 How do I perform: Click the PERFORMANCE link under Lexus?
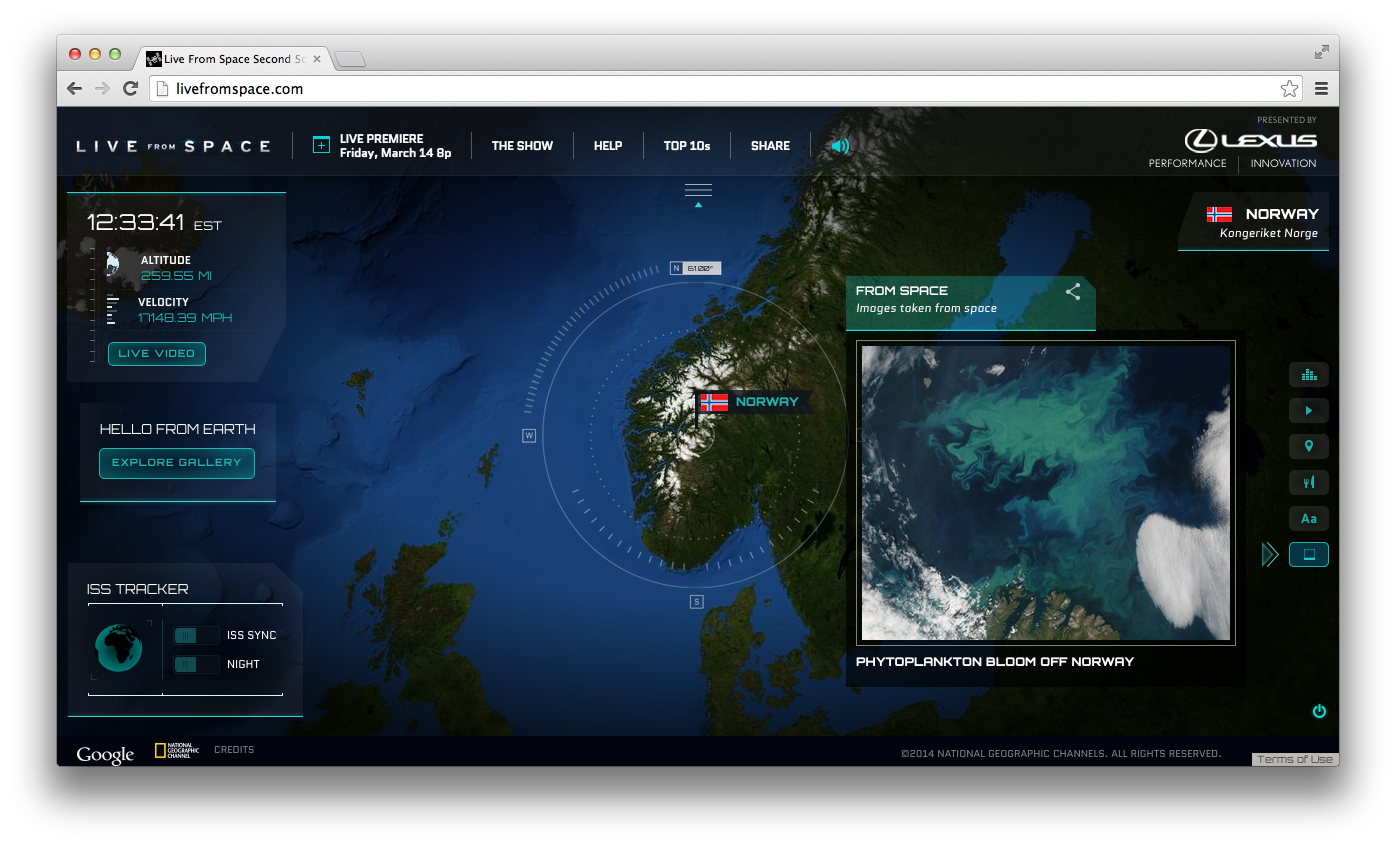click(1187, 163)
